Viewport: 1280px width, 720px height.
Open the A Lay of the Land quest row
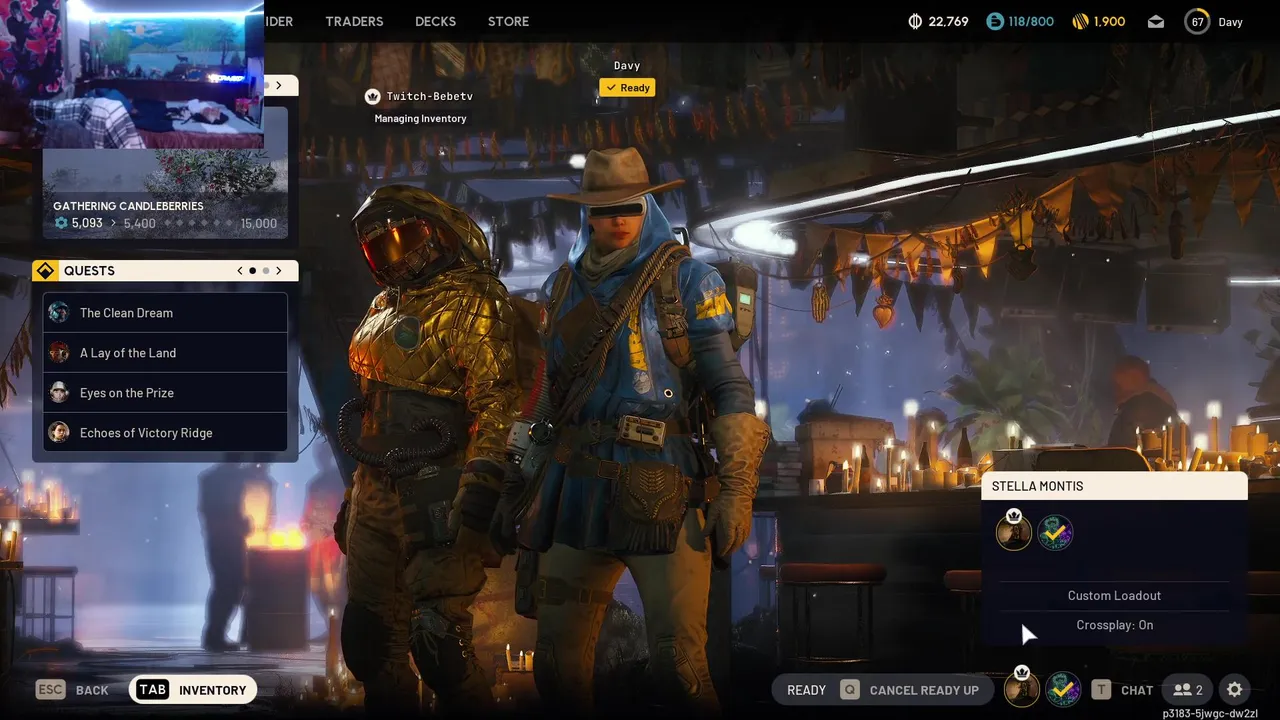coord(166,353)
